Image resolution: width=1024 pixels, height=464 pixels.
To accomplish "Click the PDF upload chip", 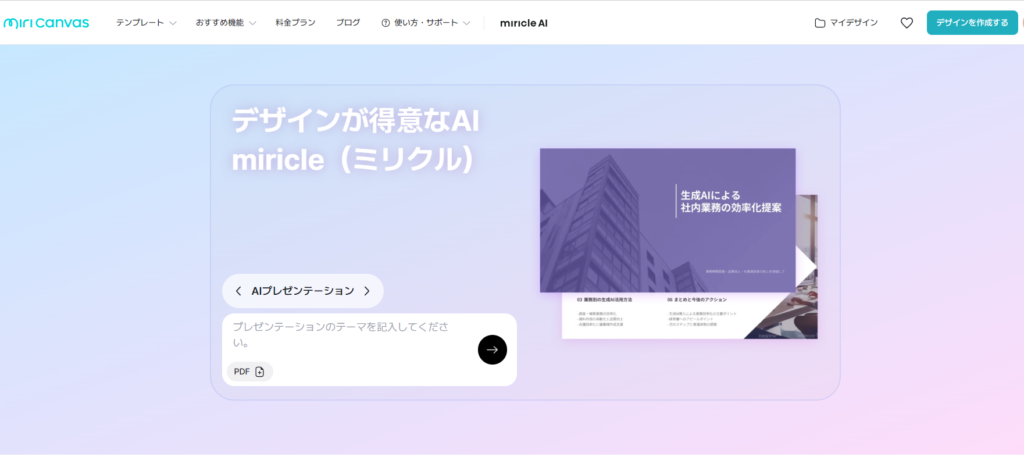I will (x=249, y=371).
